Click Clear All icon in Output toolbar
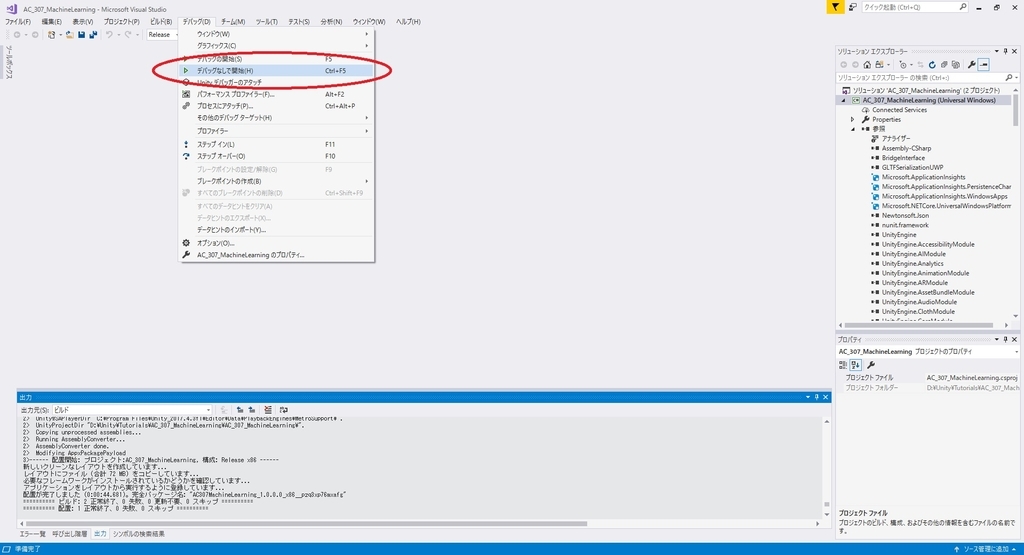The height and width of the screenshot is (555, 1024). (268, 410)
